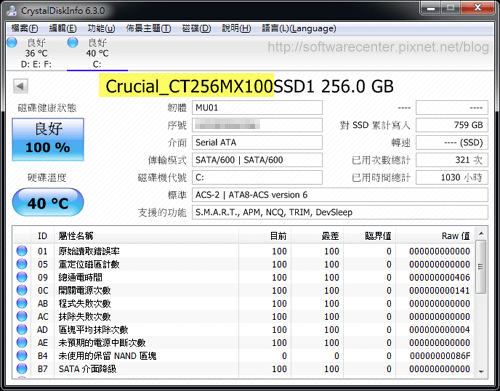Click the SATA/600 transfer mode field
This screenshot has width=500, height=391.
[257, 160]
